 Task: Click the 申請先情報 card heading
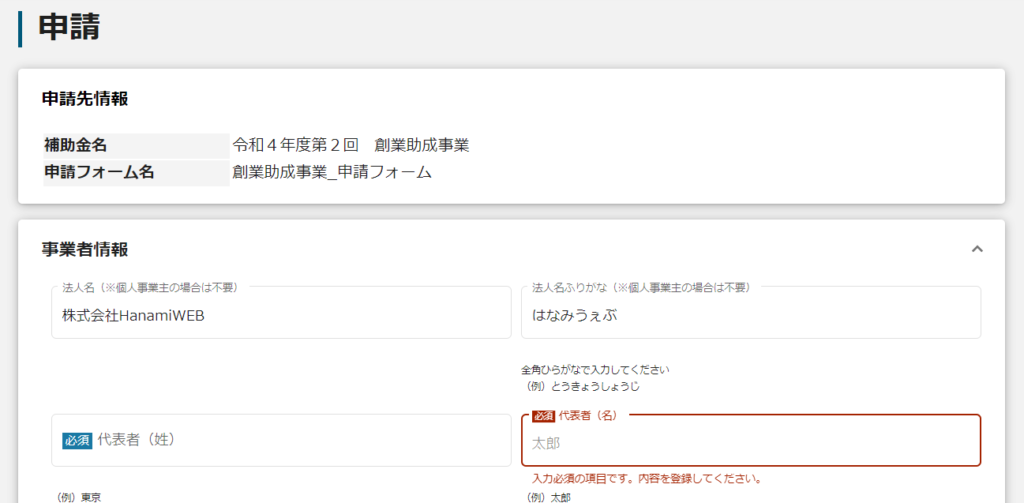pos(85,99)
